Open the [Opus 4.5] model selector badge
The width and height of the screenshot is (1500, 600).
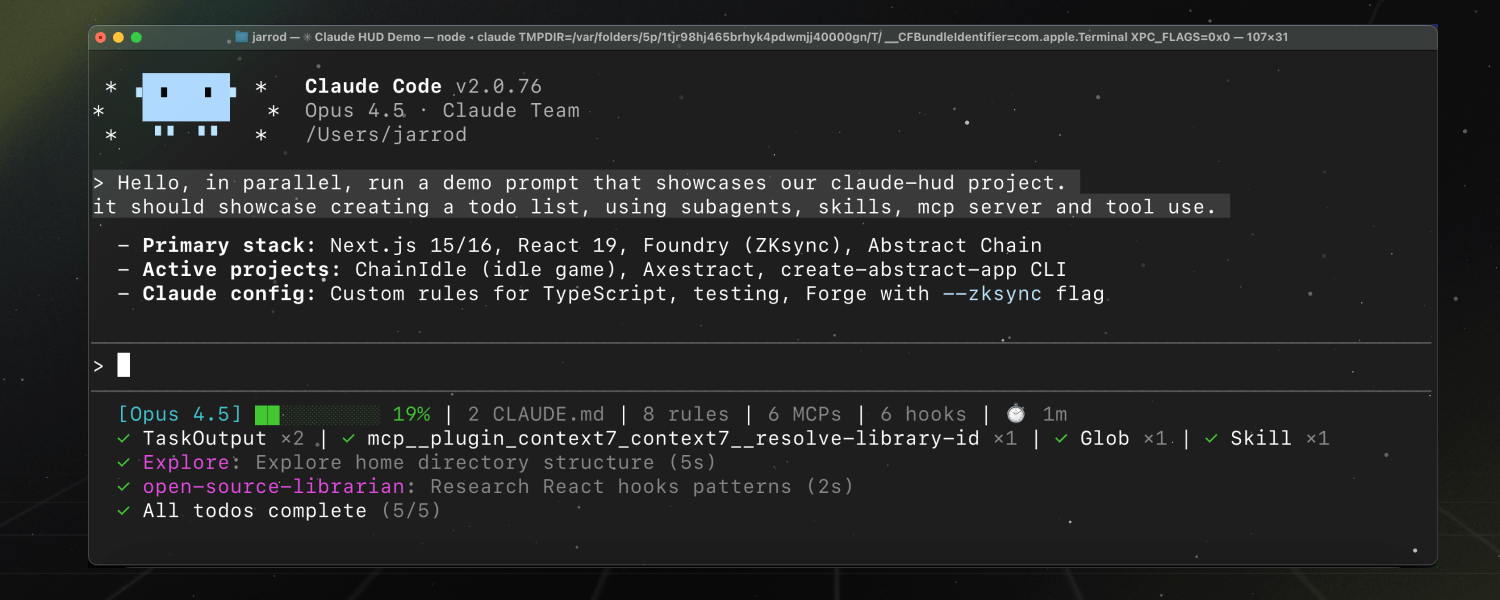pyautogui.click(x=180, y=413)
